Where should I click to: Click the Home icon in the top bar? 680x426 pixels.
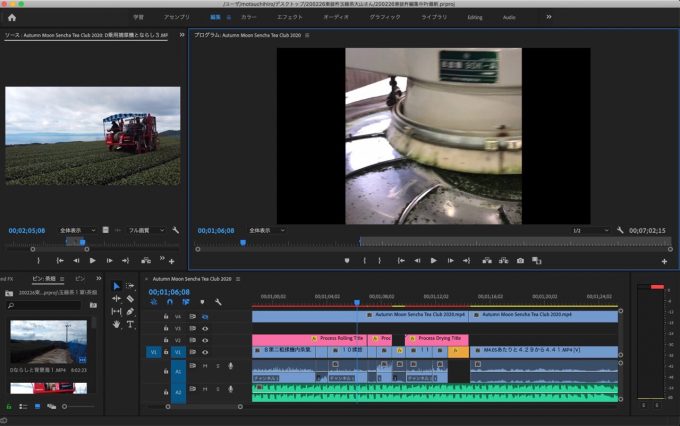(x=12, y=17)
